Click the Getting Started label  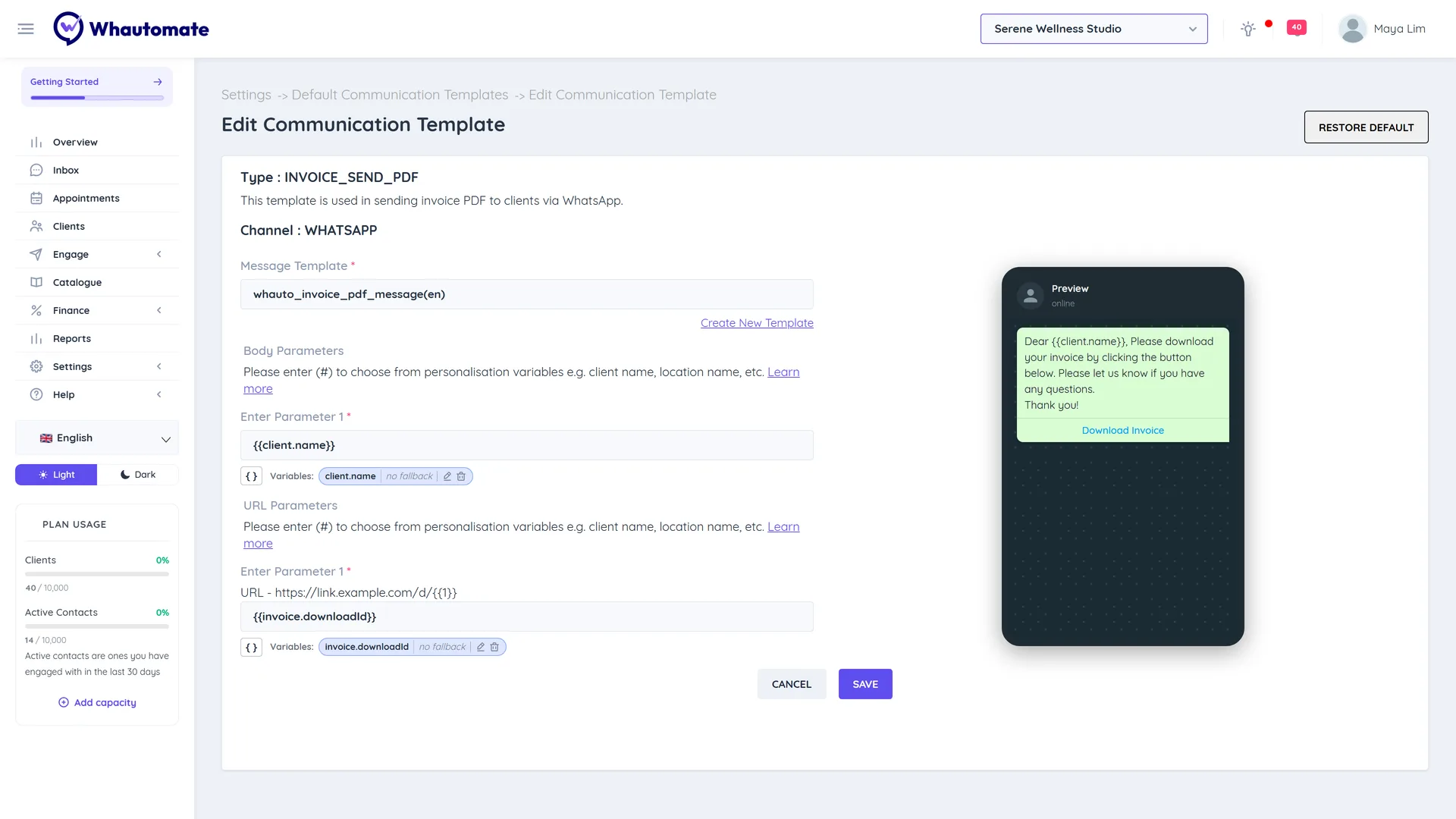[x=64, y=82]
